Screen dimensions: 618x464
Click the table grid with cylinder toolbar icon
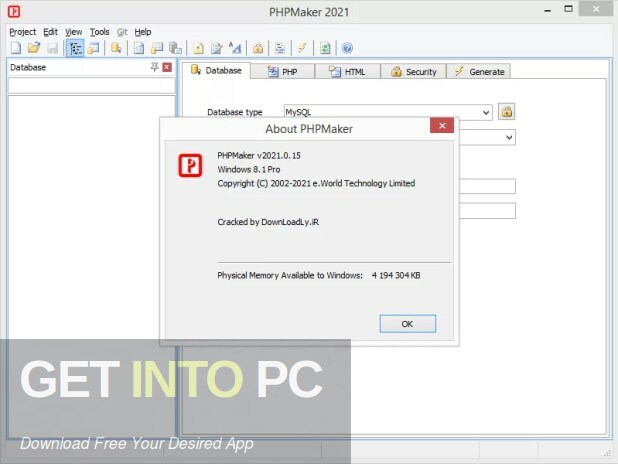coord(157,48)
